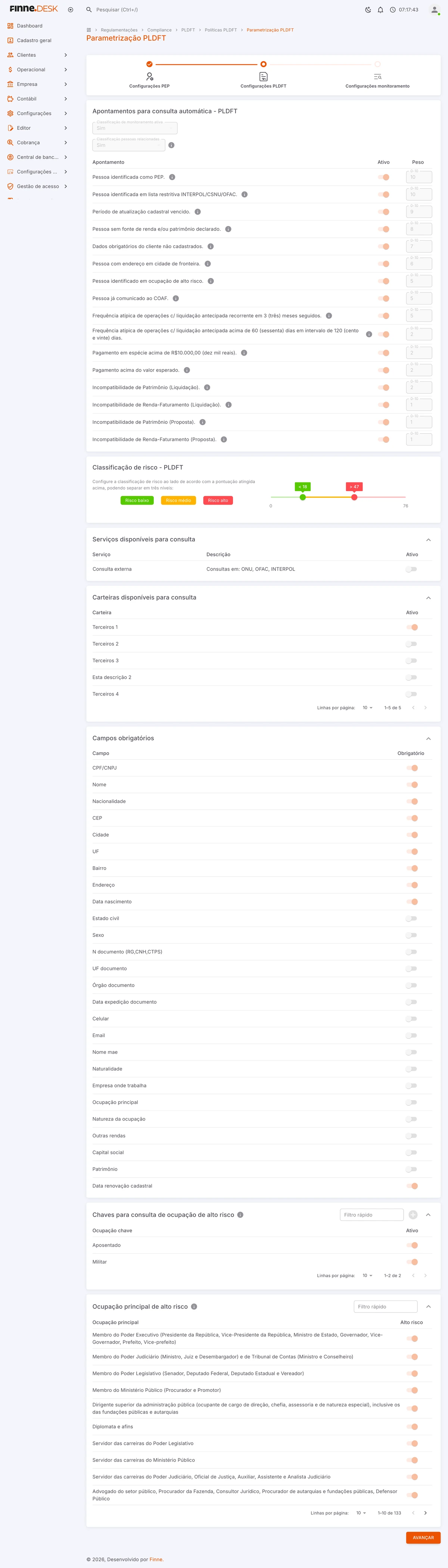Click the AVANÇAR button
The image size is (448, 1568).
pos(423,1537)
